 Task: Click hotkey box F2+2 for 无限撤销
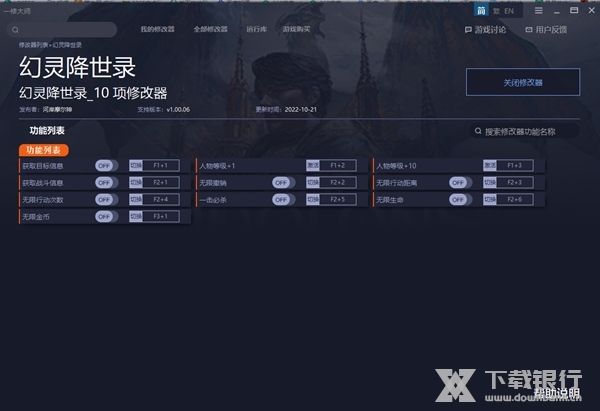(x=338, y=182)
